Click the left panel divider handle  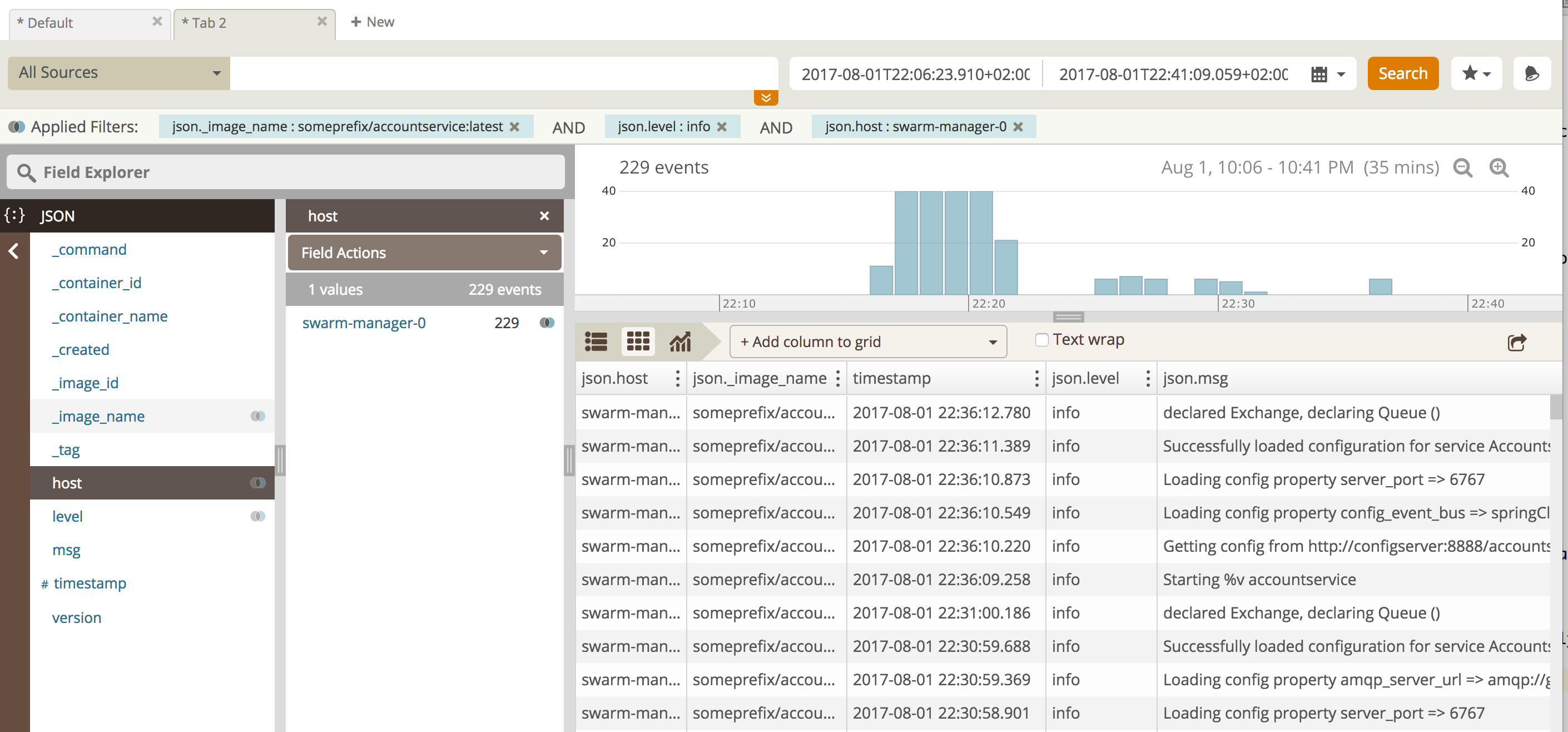click(280, 460)
